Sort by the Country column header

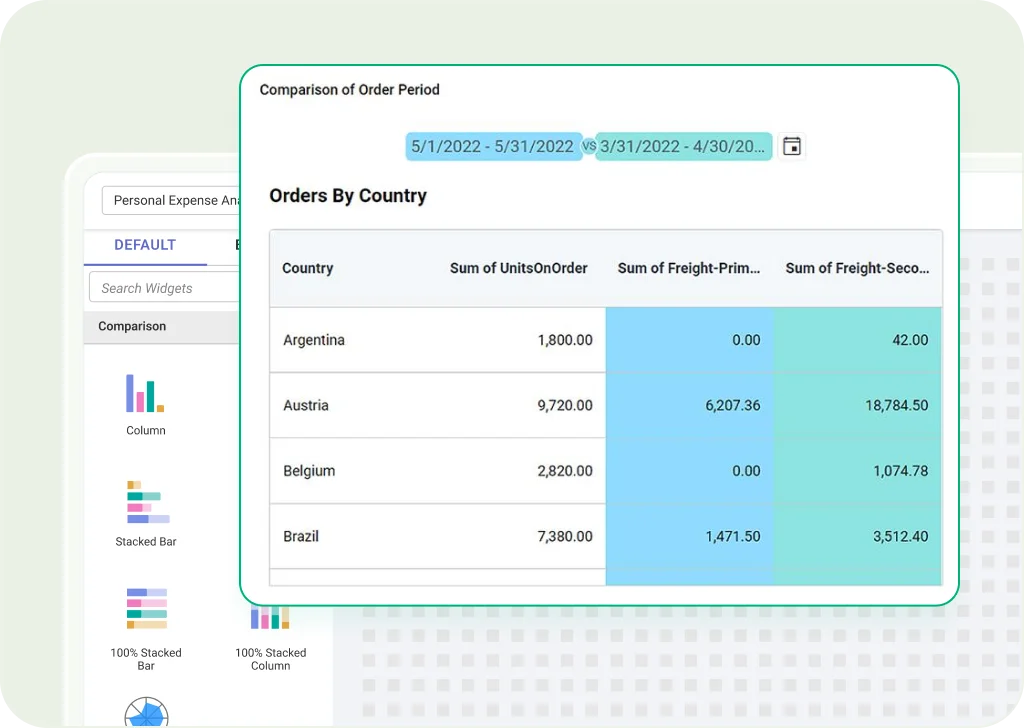click(308, 268)
